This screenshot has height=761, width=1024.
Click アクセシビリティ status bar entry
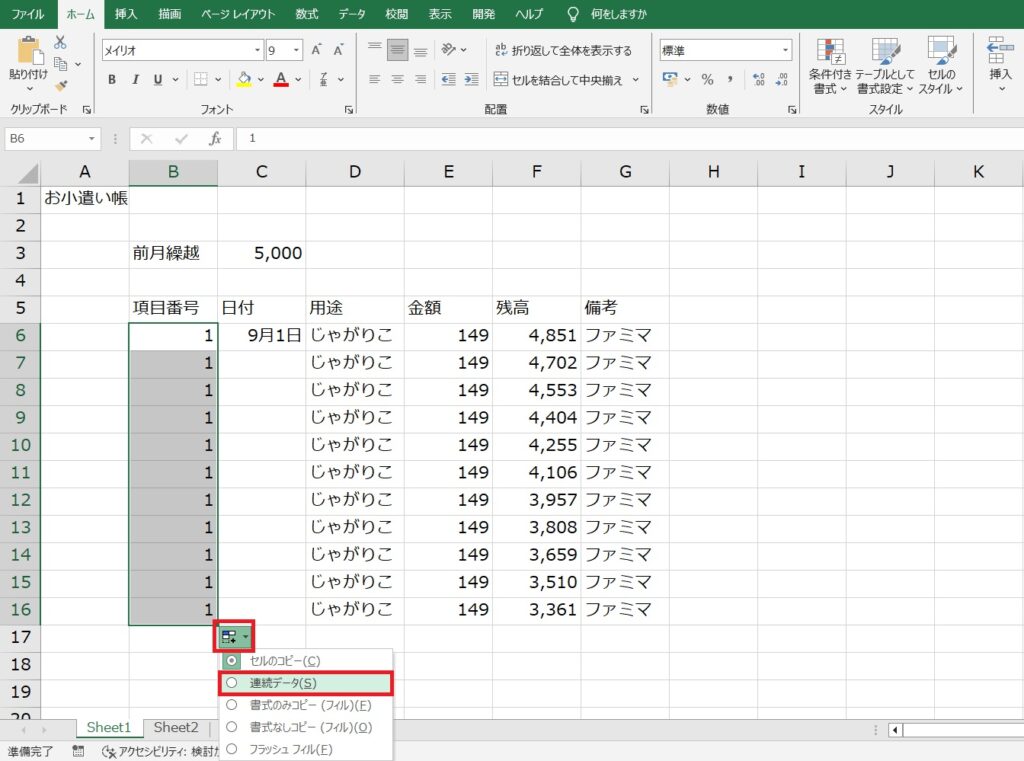tap(161, 751)
